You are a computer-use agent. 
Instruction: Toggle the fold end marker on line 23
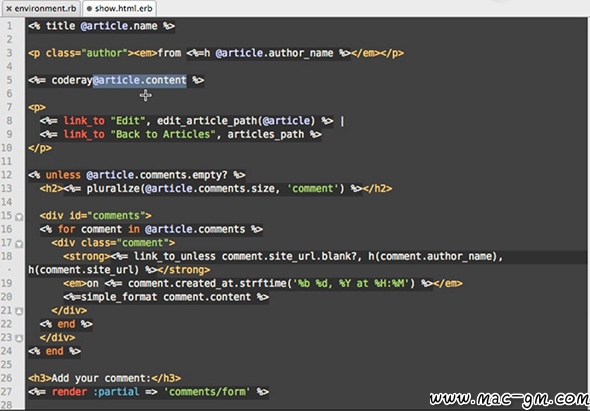point(19,338)
